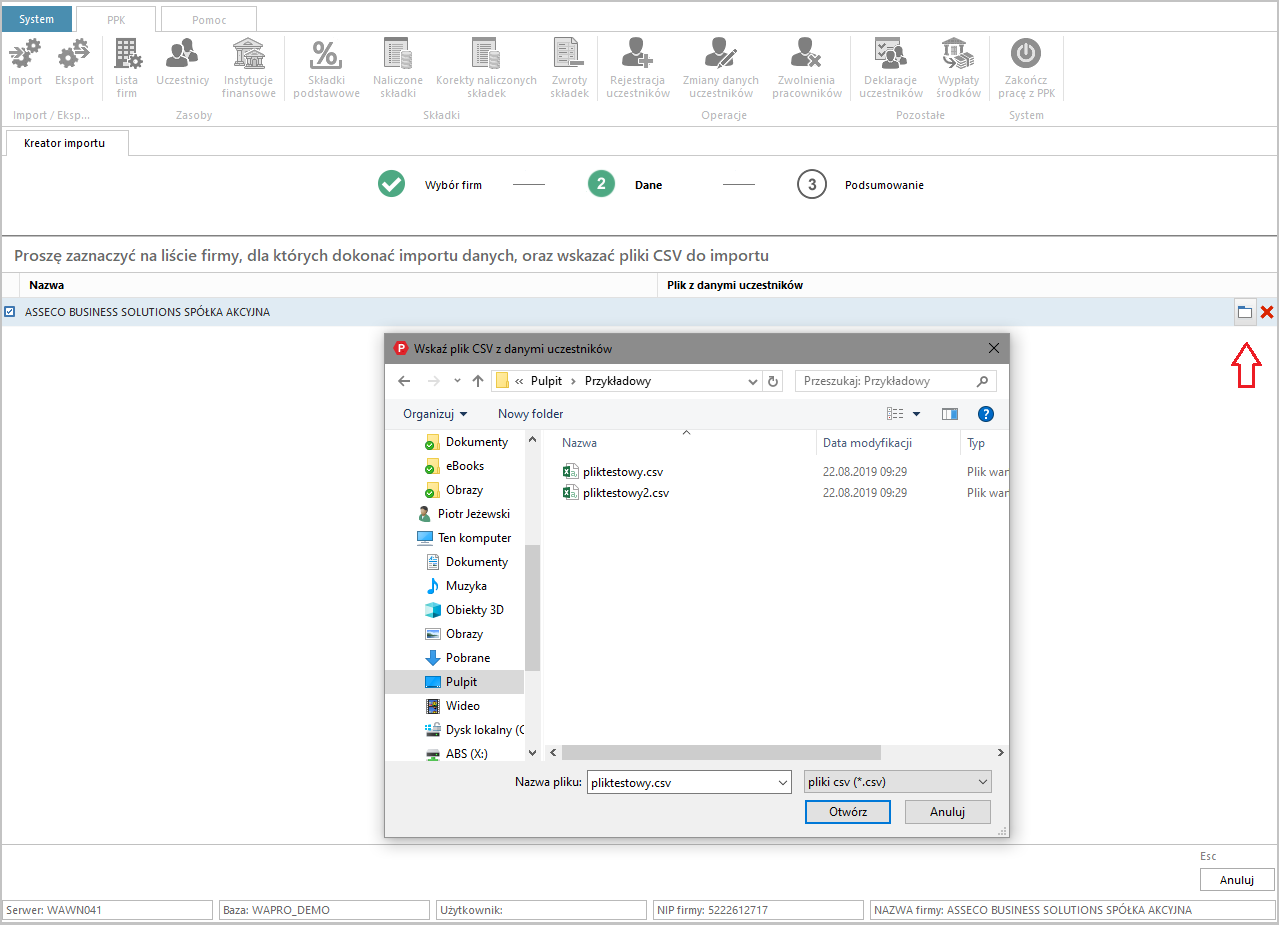
Task: Open Deklaracje uczestników ribbon icon
Action: tap(890, 68)
